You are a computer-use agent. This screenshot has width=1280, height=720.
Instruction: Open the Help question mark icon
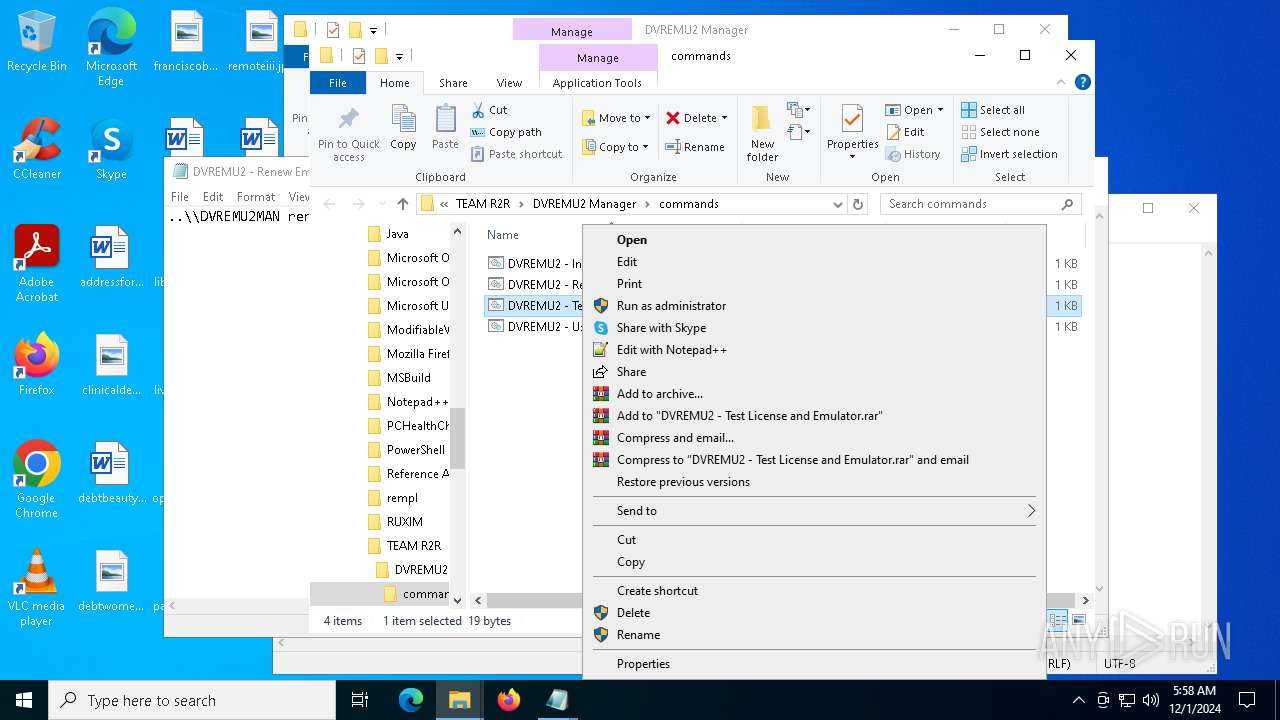(x=1083, y=83)
